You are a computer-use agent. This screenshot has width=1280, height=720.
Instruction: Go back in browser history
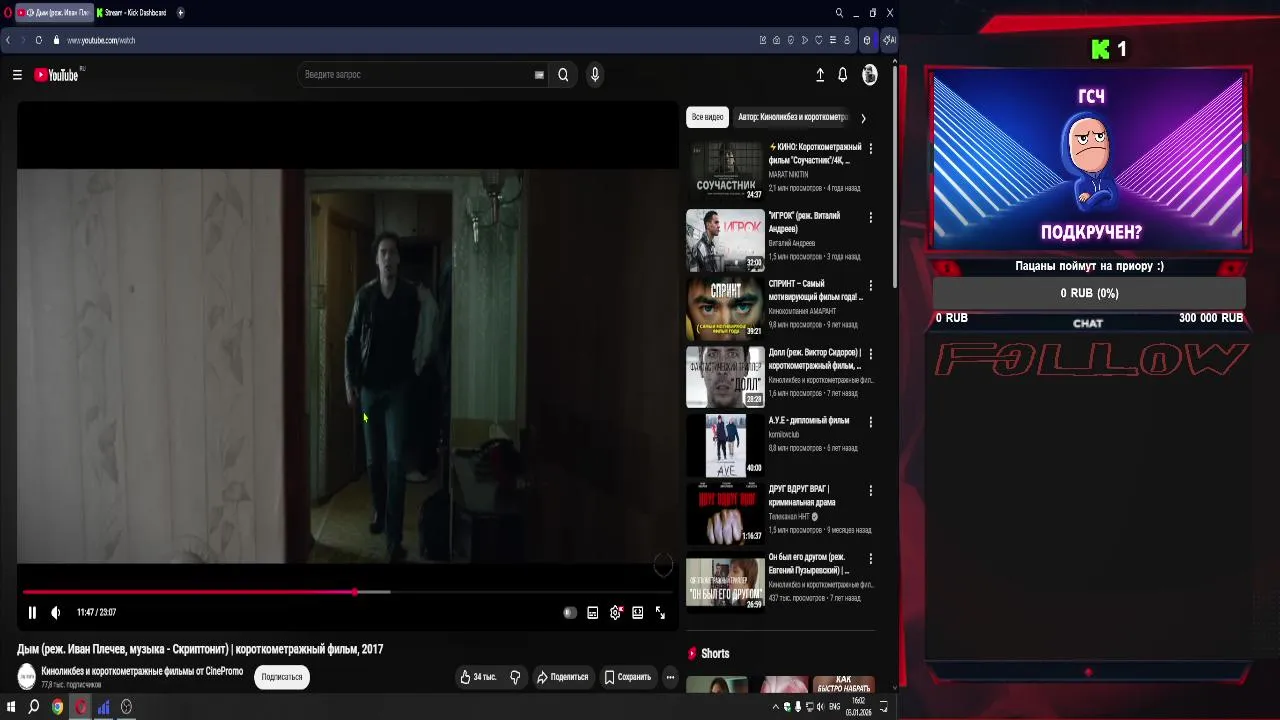[8, 40]
